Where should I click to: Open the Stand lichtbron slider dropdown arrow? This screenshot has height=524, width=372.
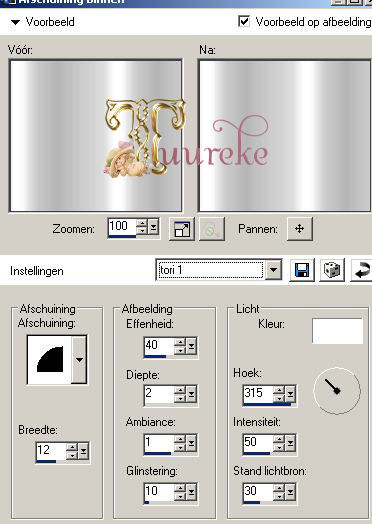point(290,492)
